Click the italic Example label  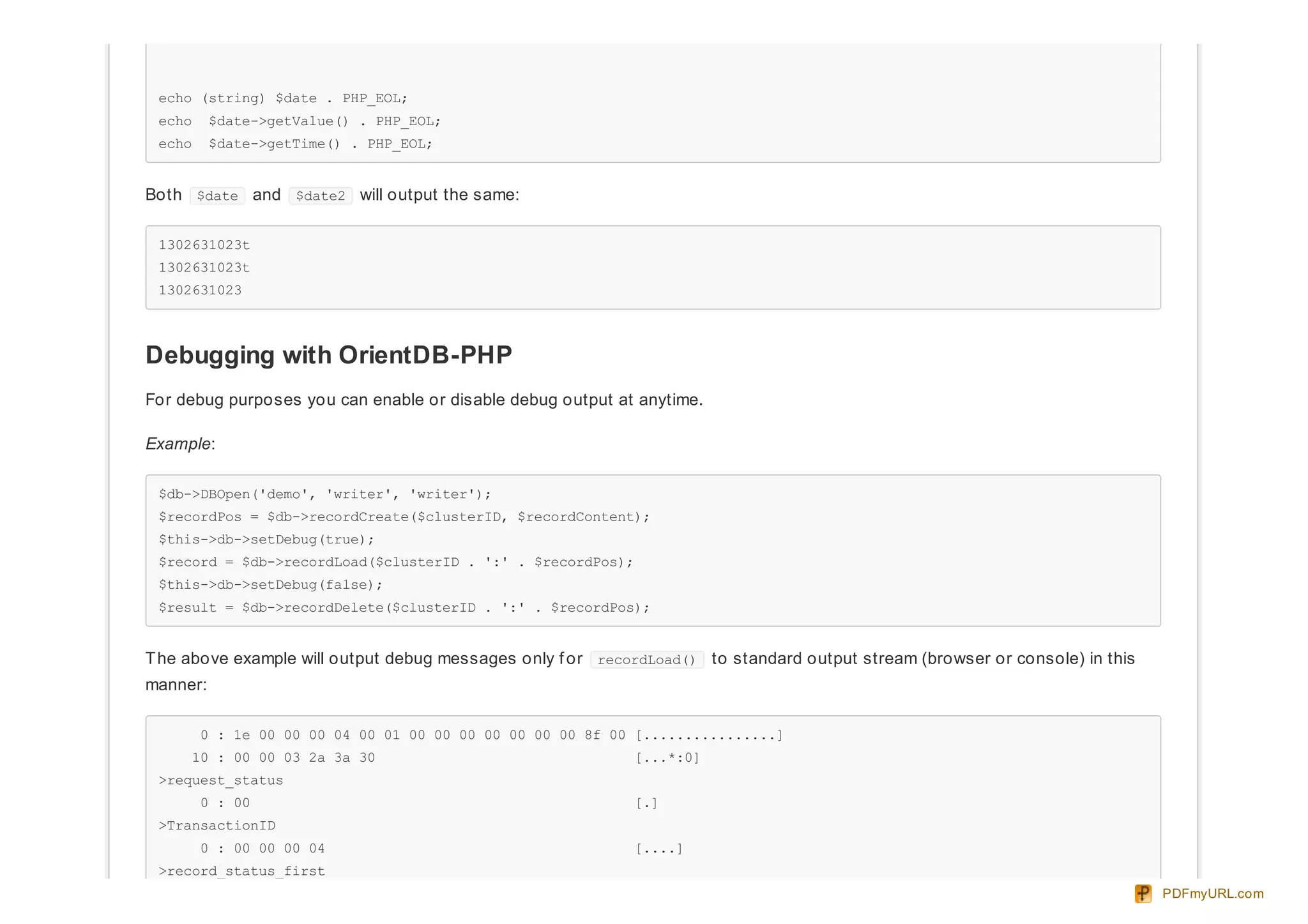click(x=178, y=444)
